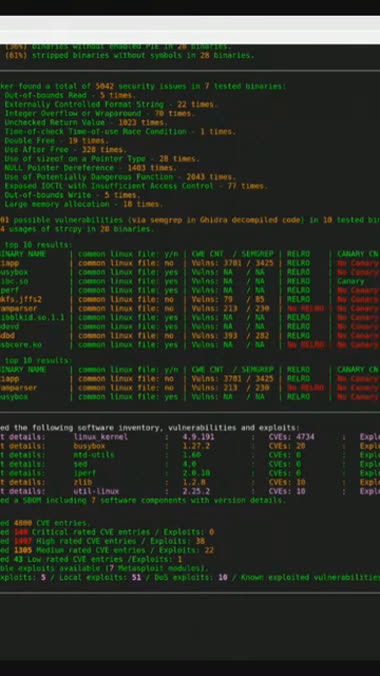This screenshot has height=676, width=380.
Task: Select 'Out-of-bounds Write - 5 times' entry
Action: point(72,195)
